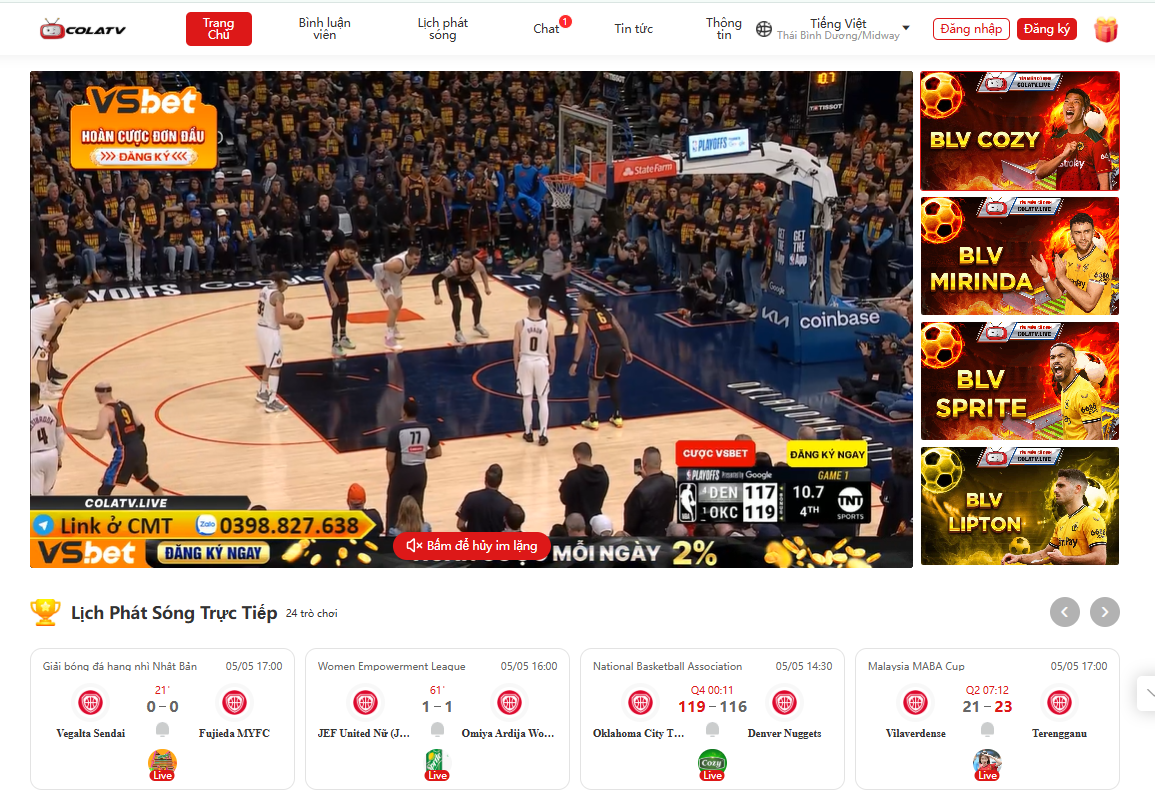Open the Chat menu item
The width and height of the screenshot is (1155, 799).
tap(547, 29)
